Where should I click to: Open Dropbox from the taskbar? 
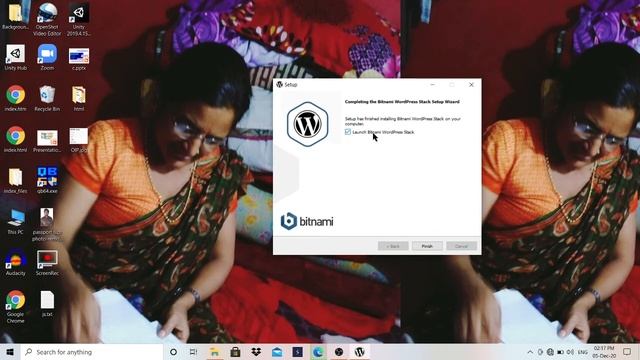[256, 352]
